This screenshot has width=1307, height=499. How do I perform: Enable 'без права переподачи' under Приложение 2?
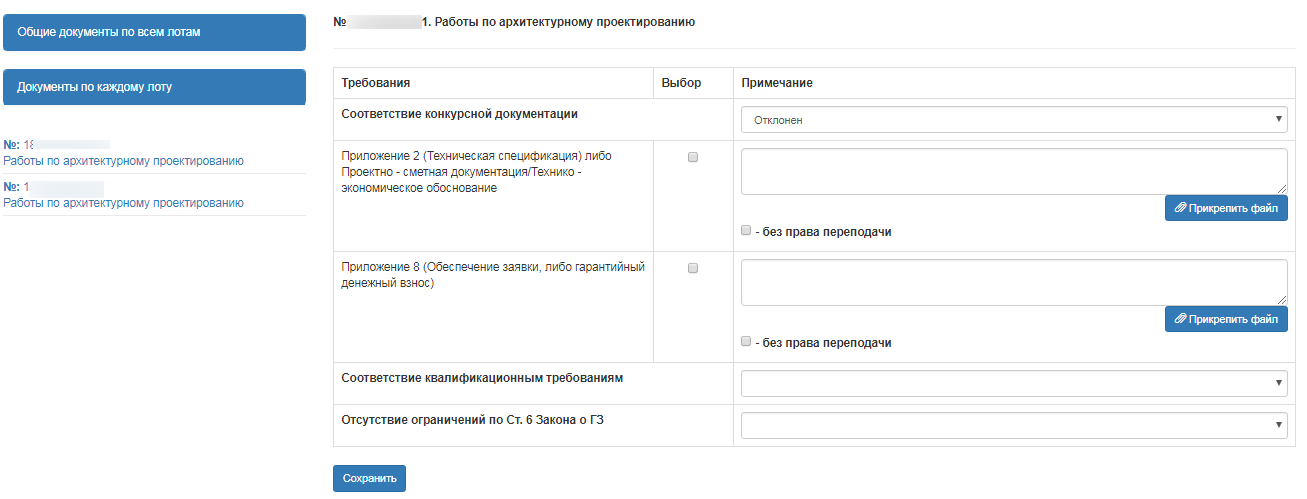pos(746,231)
